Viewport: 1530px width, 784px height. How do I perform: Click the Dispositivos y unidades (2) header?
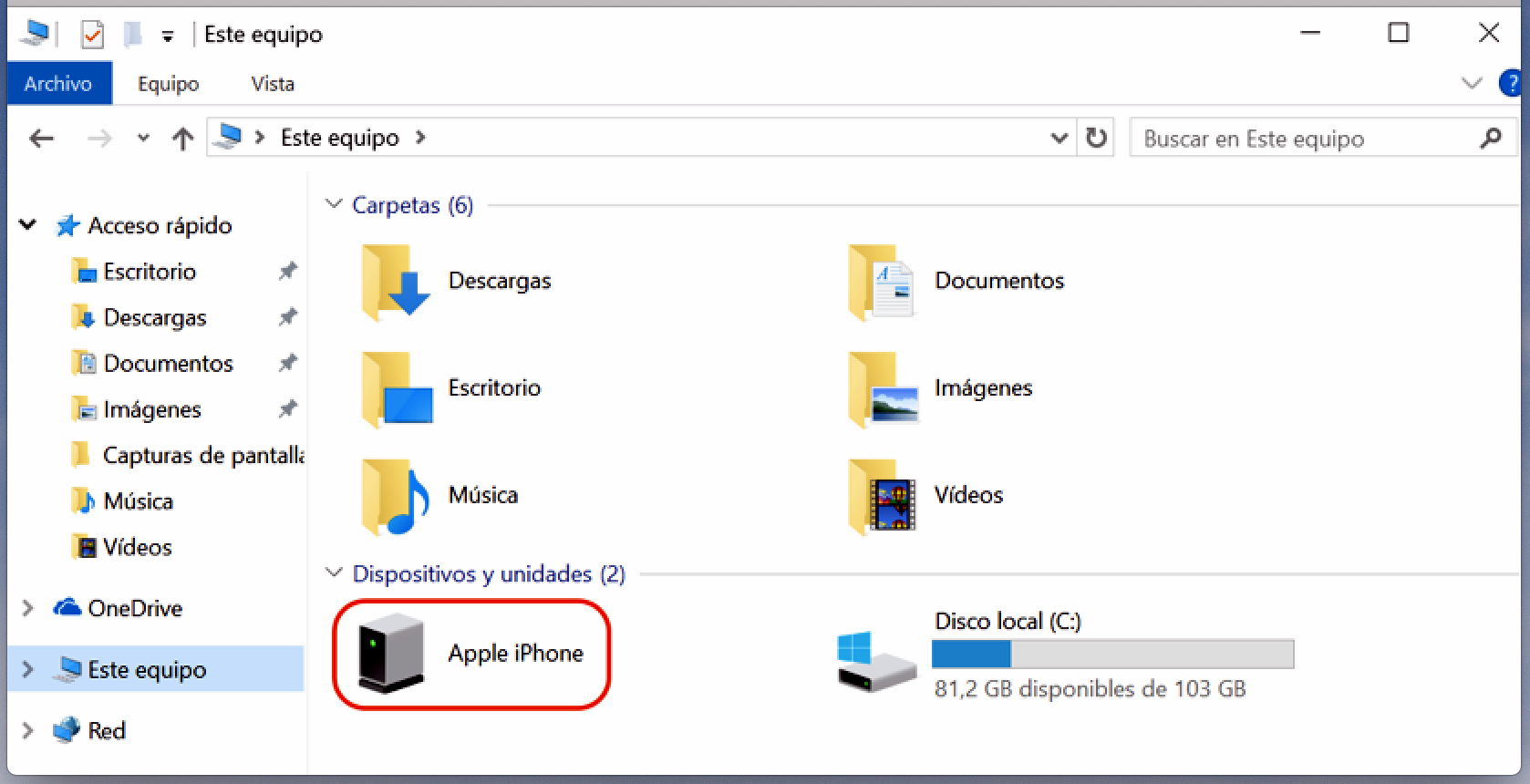[x=489, y=574]
